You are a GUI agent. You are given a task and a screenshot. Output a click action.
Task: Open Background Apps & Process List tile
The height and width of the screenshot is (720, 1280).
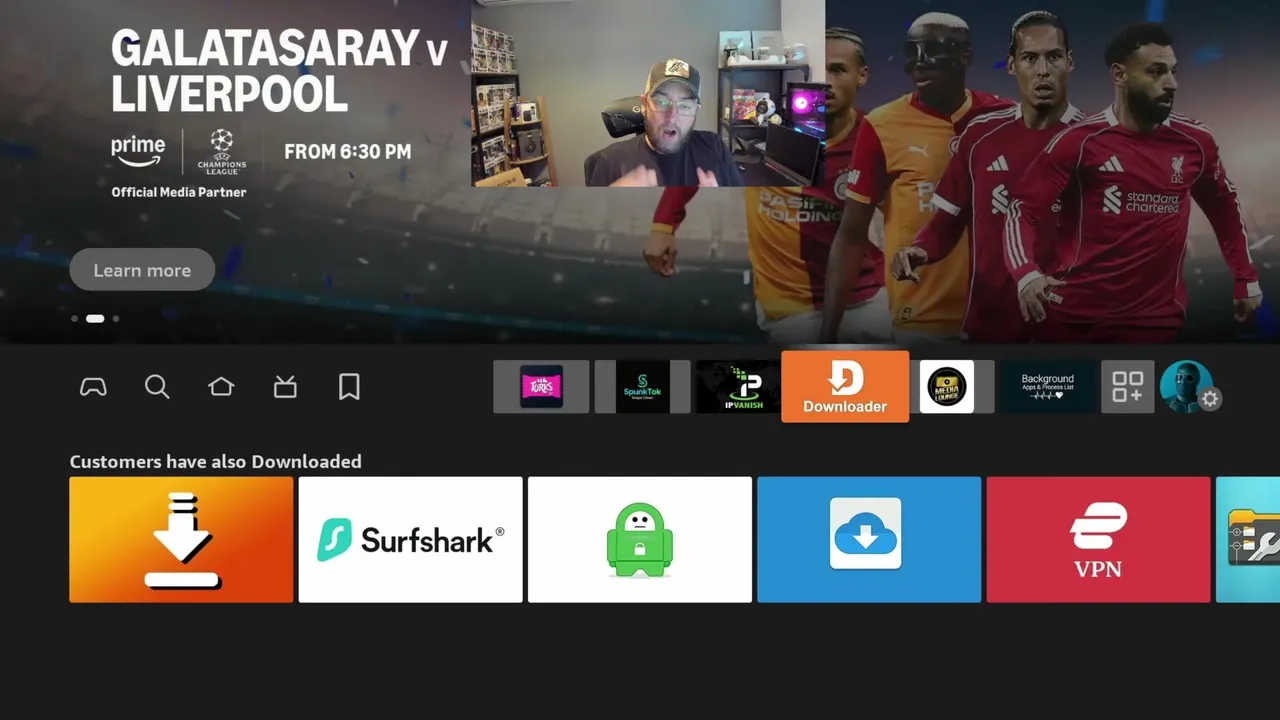point(1047,387)
